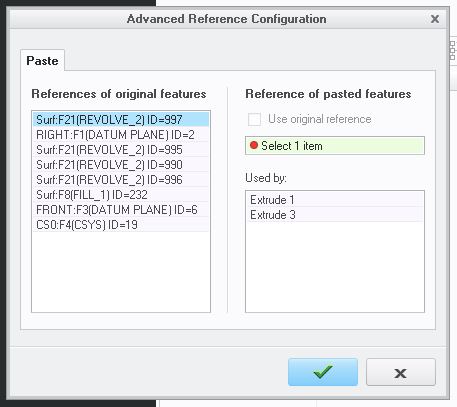Select Surf:F8(FILL_1) ID=232 reference

coord(121,195)
